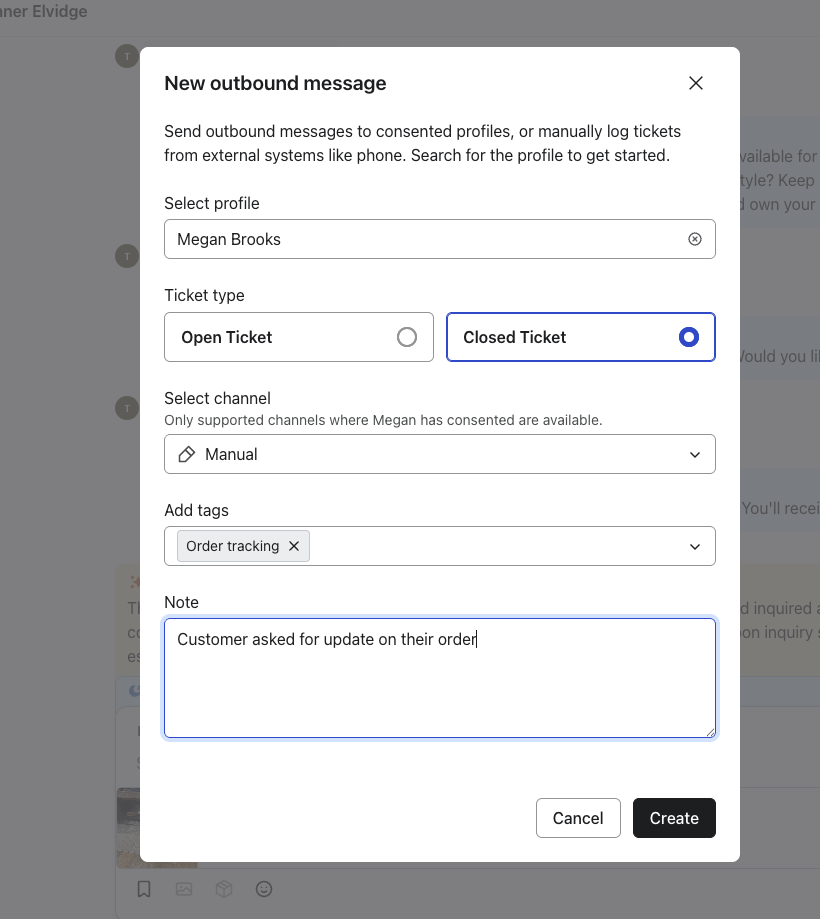Select the Closed Ticket radio option
Screen dimensions: 820x919
688,337
